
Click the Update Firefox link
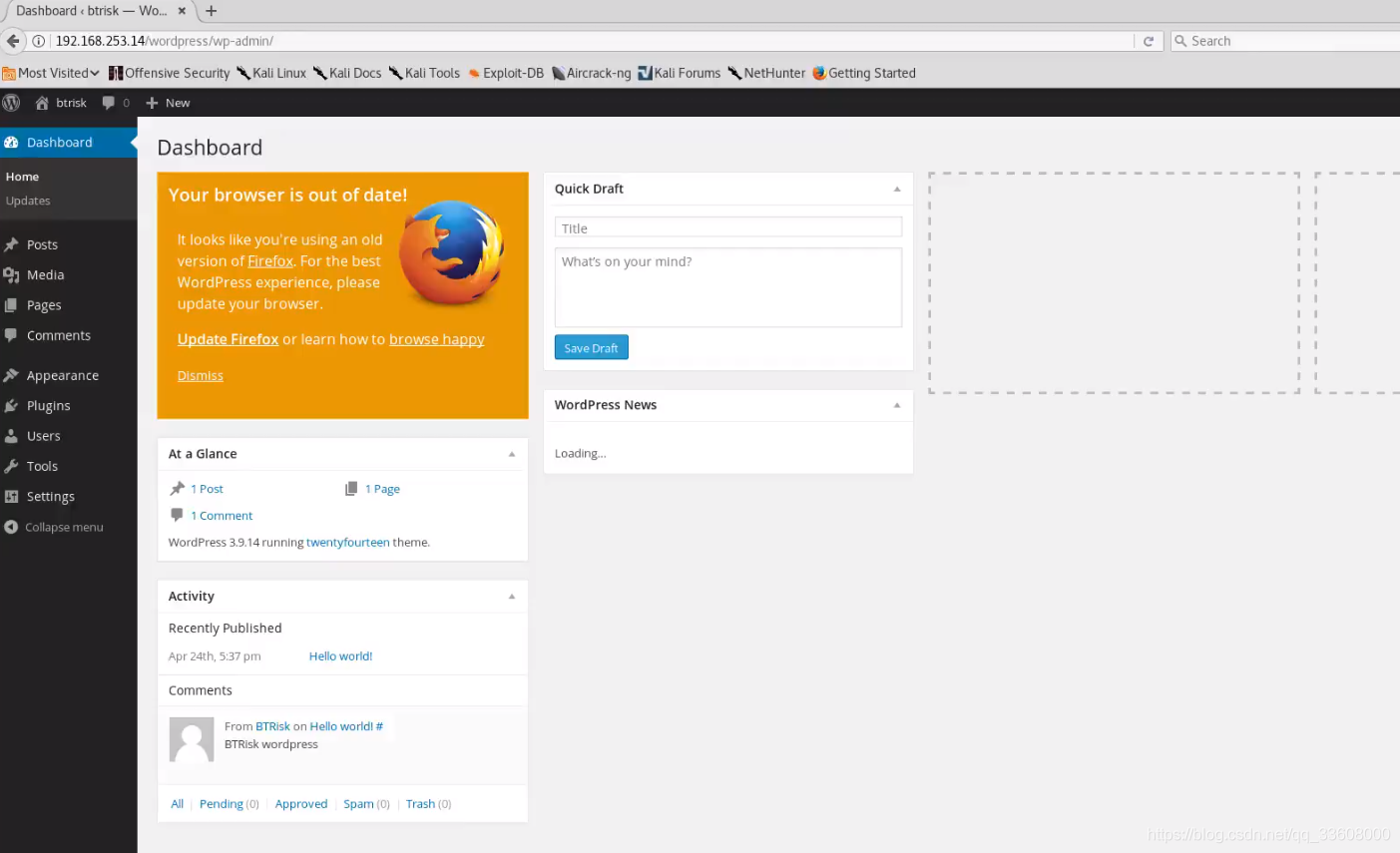pyautogui.click(x=228, y=339)
